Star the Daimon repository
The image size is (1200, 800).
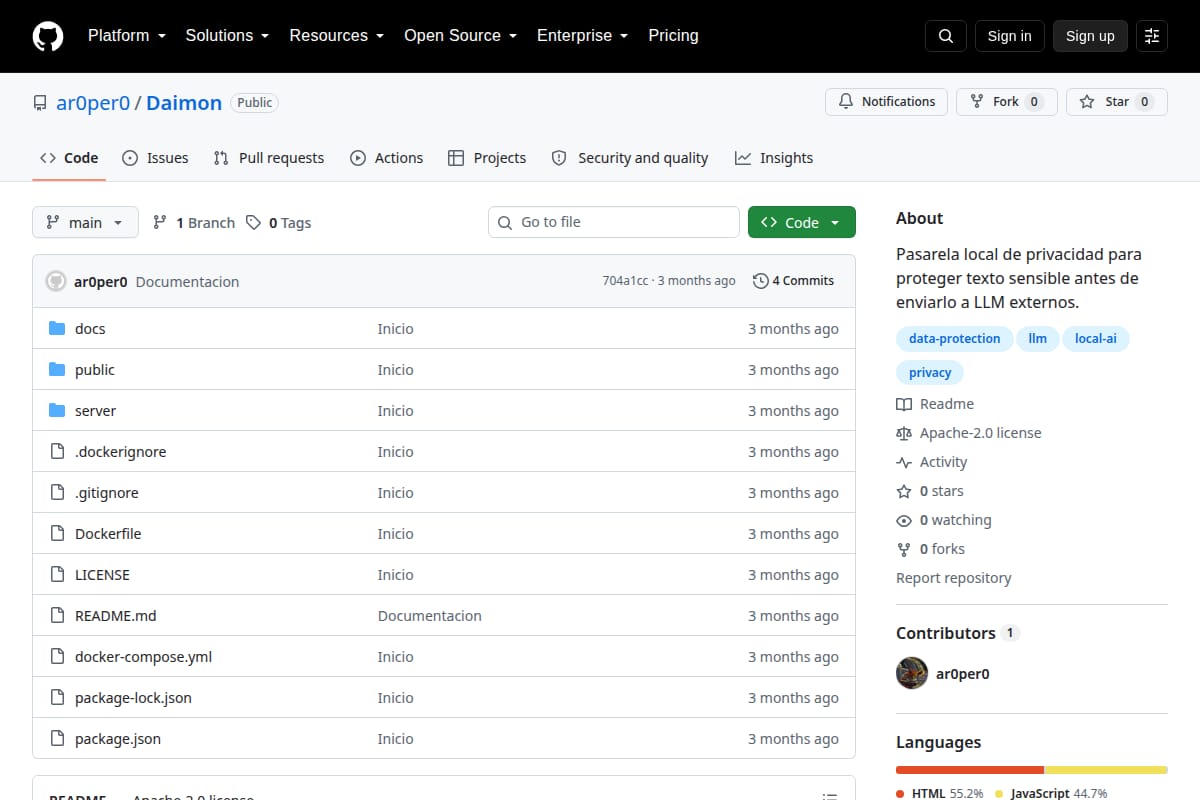[x=1116, y=101]
